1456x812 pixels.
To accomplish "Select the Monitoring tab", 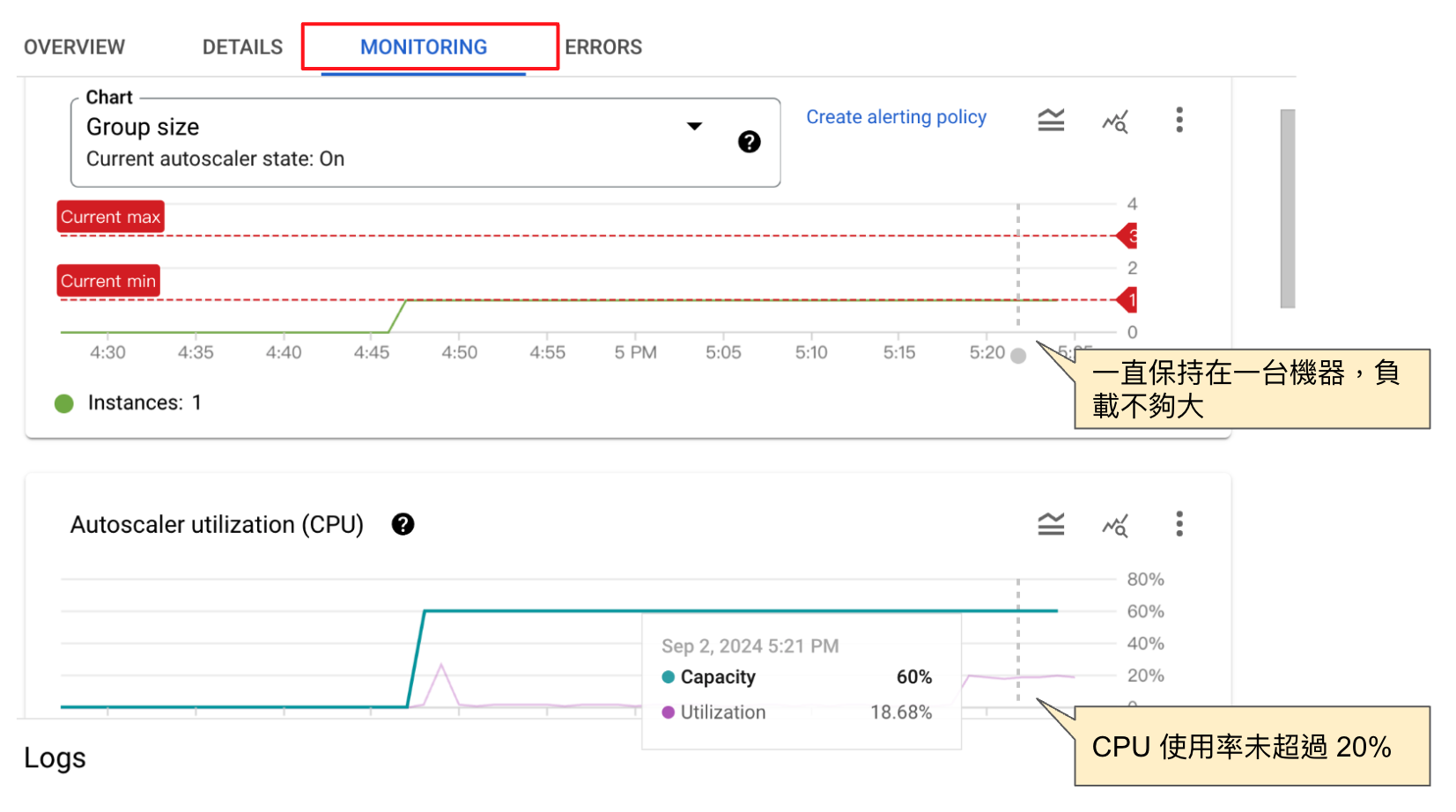I will (x=424, y=48).
